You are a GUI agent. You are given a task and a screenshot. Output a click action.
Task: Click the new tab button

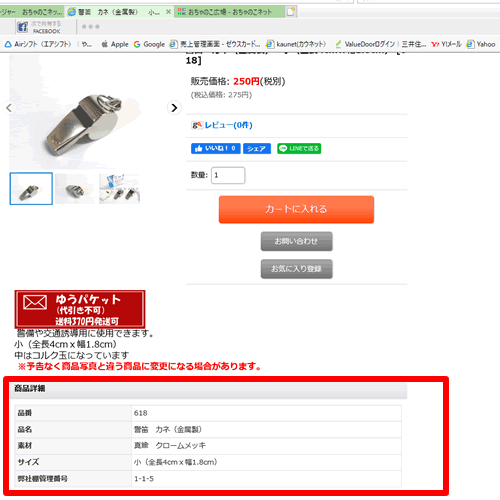click(x=291, y=12)
